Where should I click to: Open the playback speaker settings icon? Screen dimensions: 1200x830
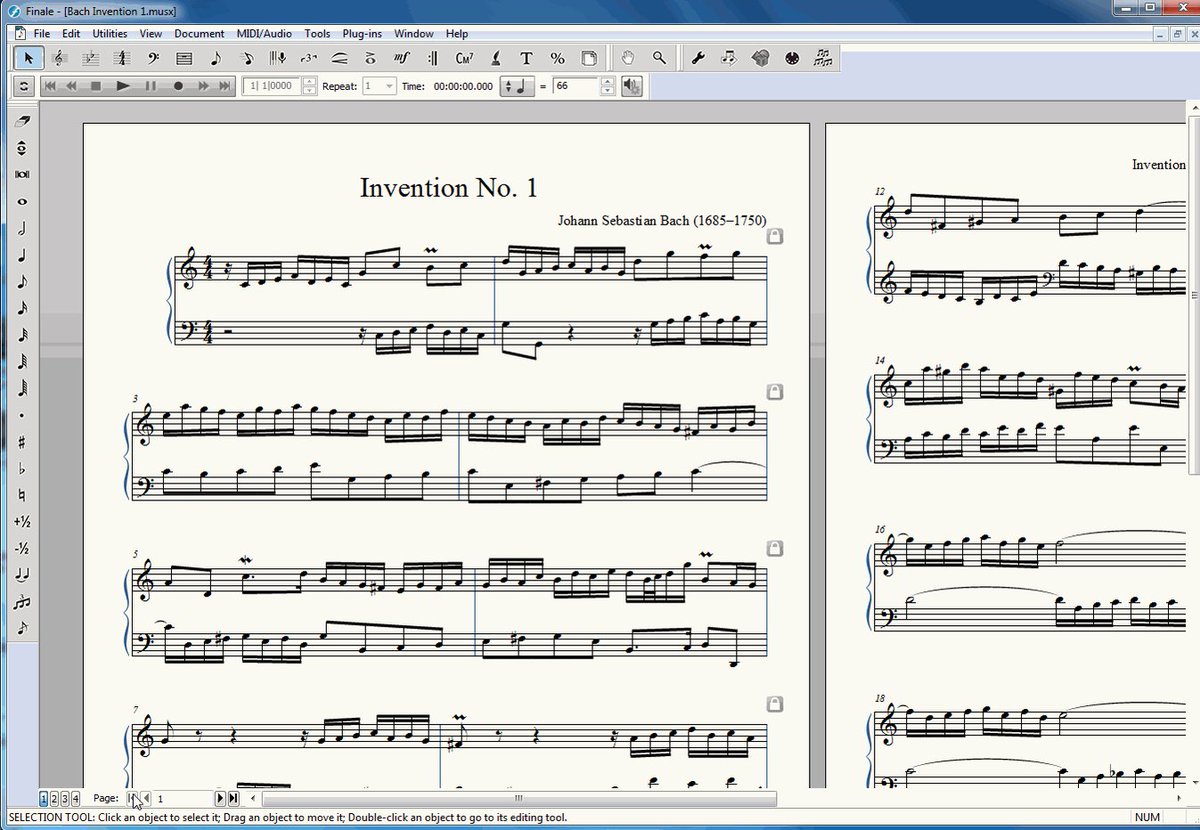click(x=632, y=86)
